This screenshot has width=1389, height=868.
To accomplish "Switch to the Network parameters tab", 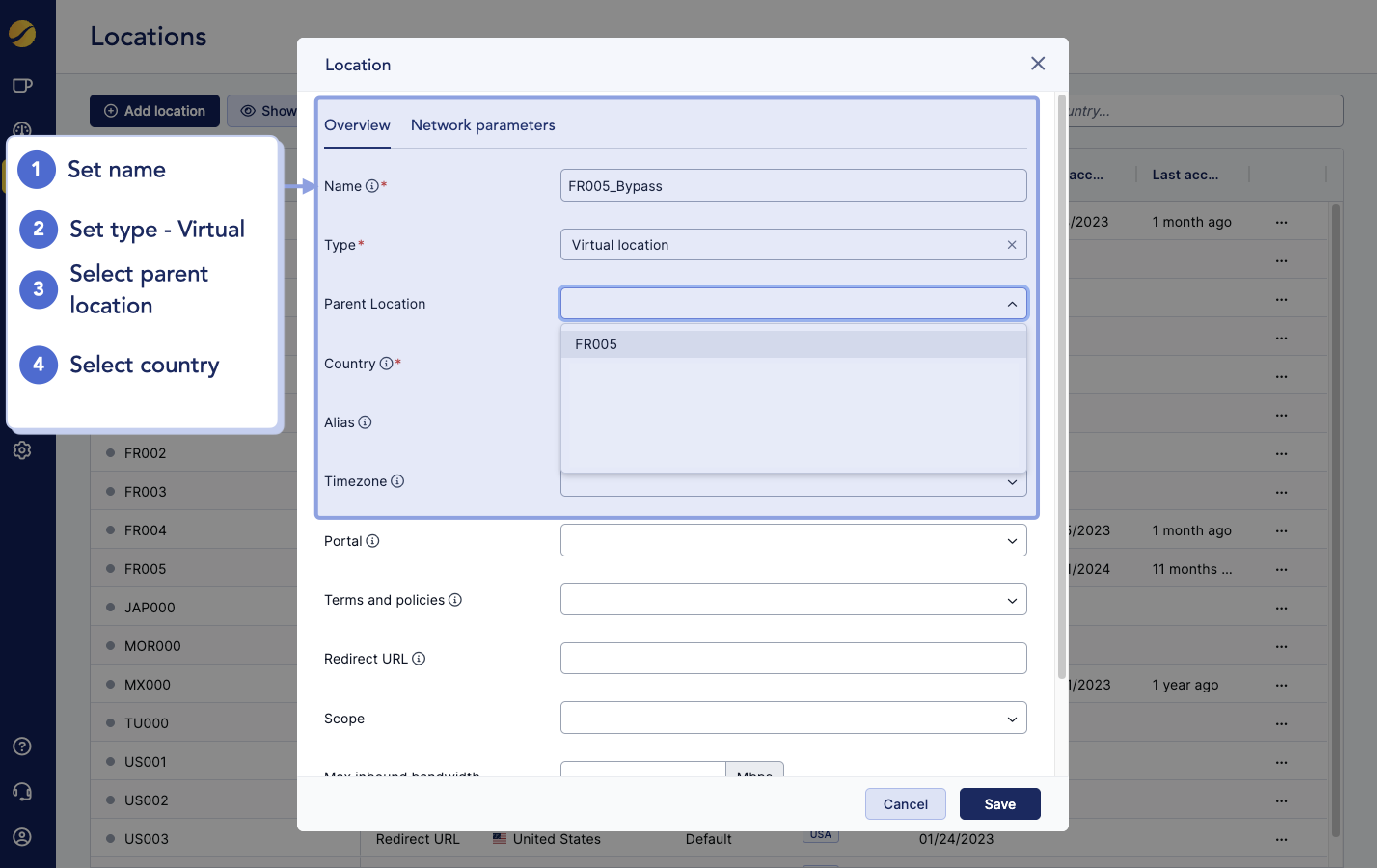I will (482, 125).
